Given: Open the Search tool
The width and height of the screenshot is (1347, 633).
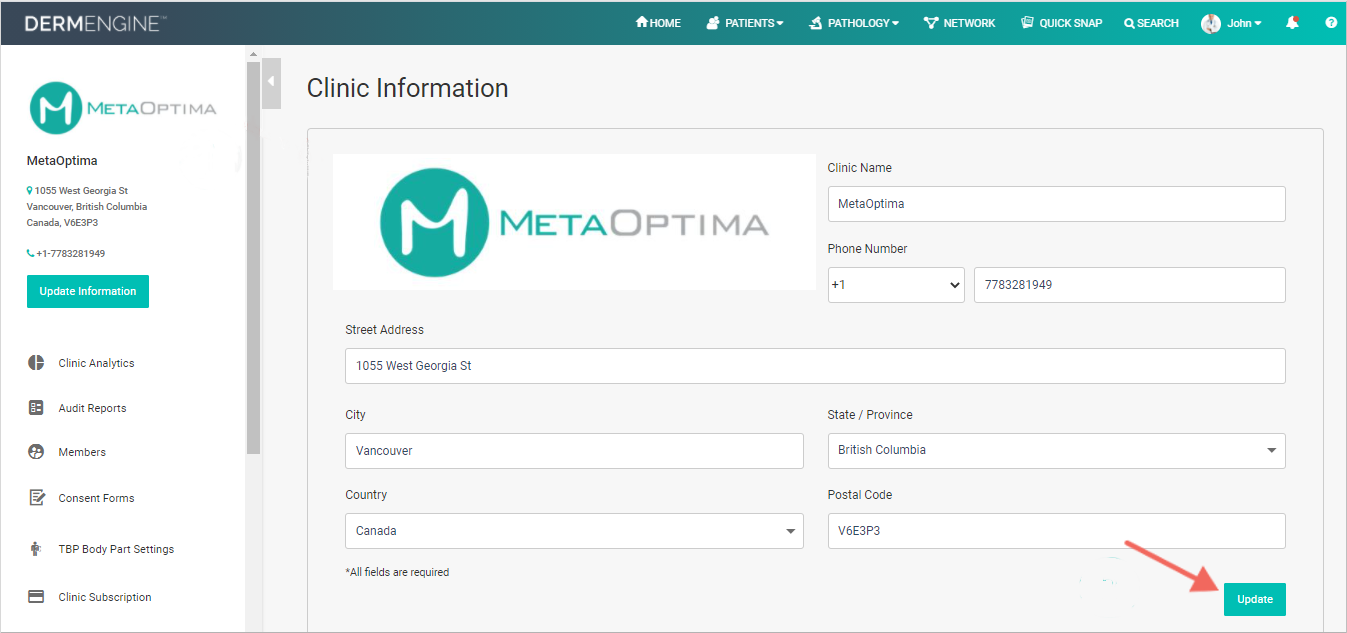Looking at the screenshot, I should coord(1151,23).
